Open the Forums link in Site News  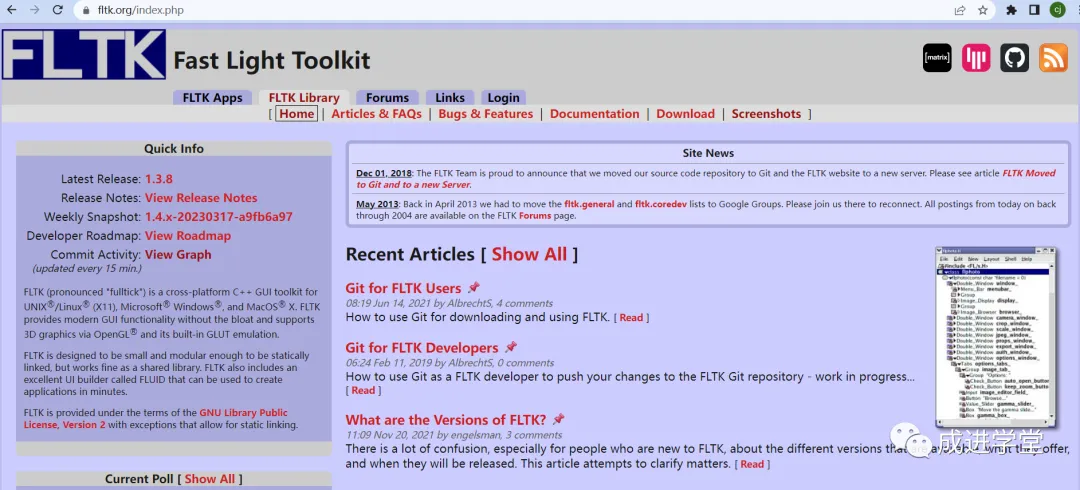(x=535, y=216)
